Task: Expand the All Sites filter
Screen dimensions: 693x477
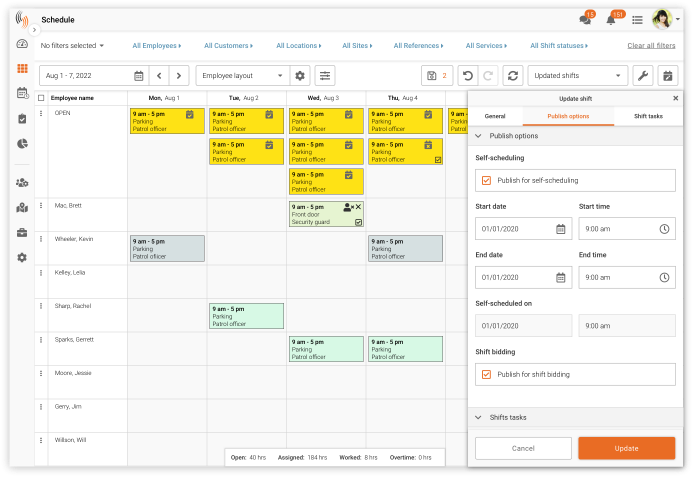Action: point(357,46)
